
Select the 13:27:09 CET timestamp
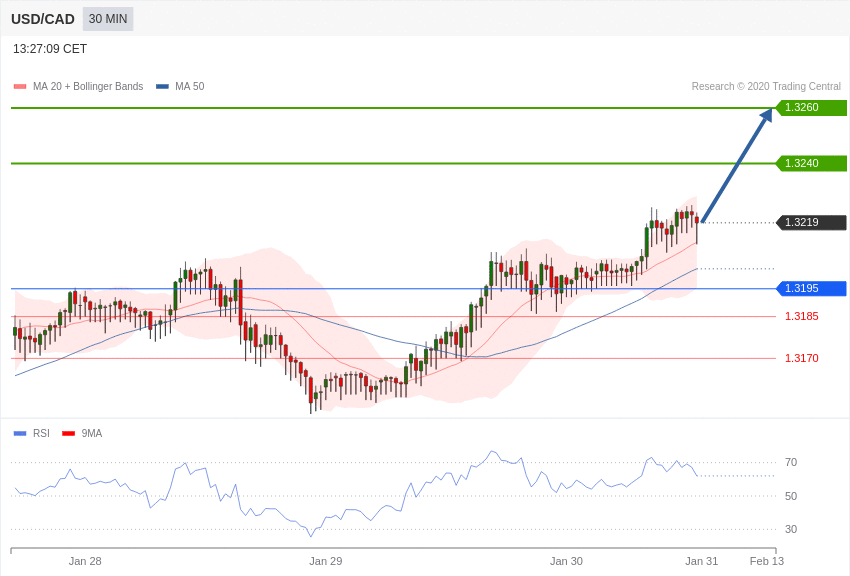coord(50,49)
